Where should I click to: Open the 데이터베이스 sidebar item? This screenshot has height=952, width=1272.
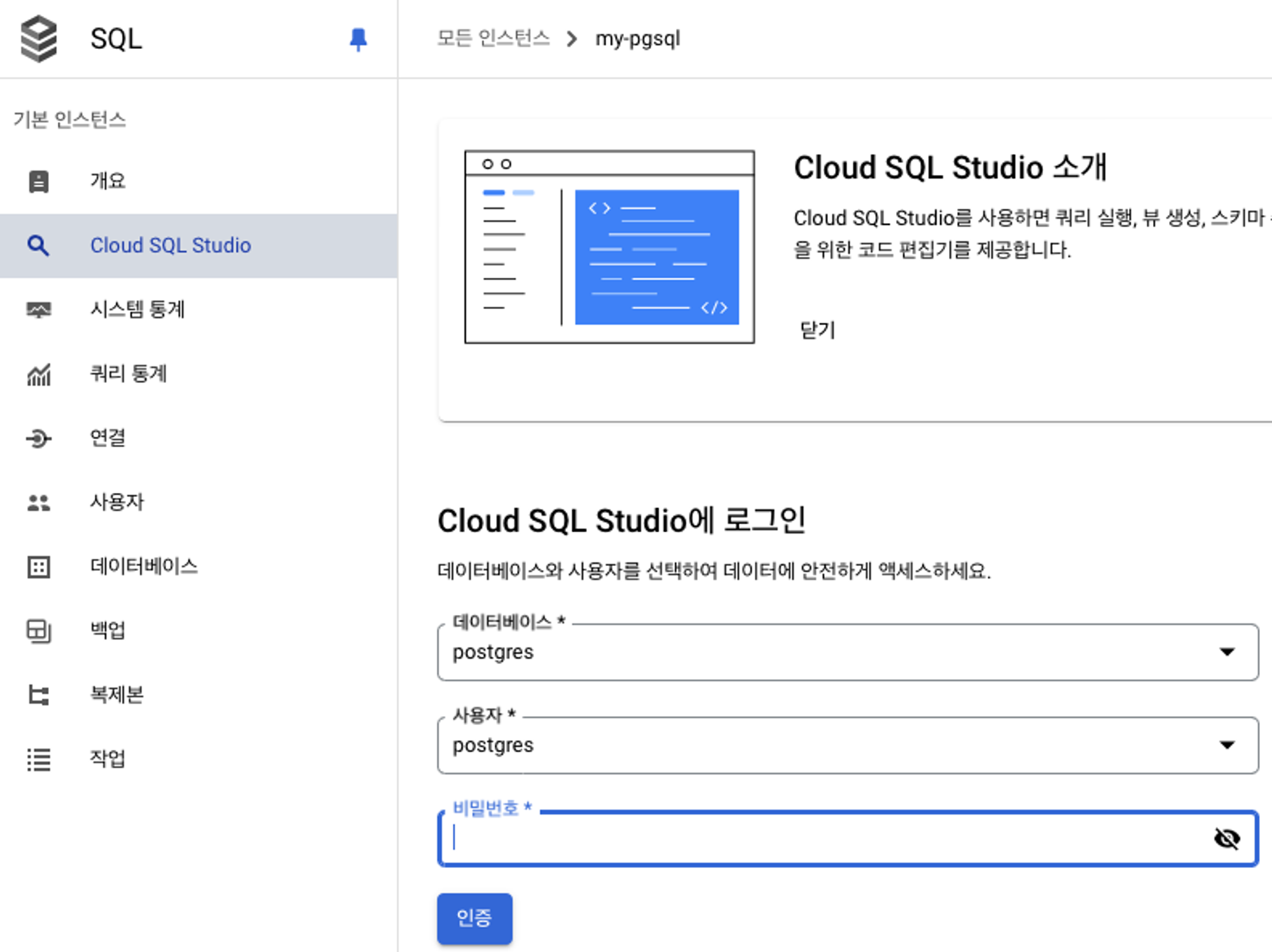coord(144,566)
